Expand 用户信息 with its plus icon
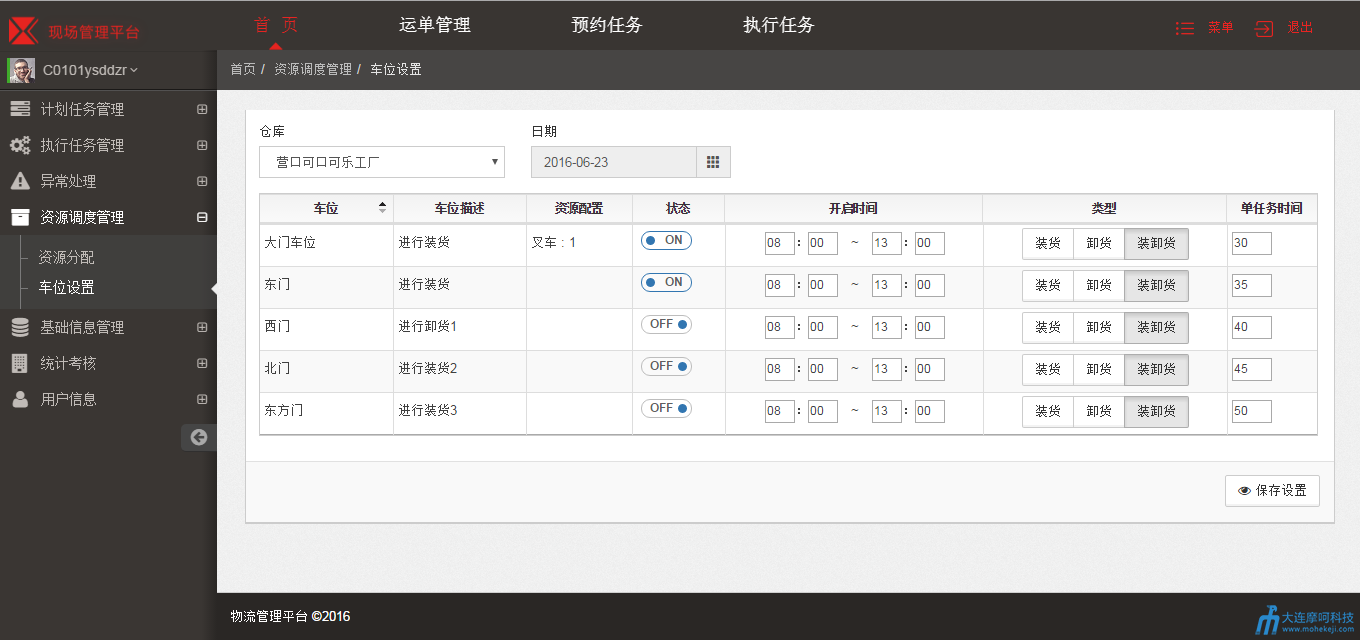Screen dimensions: 1360x640 pyautogui.click(x=202, y=399)
